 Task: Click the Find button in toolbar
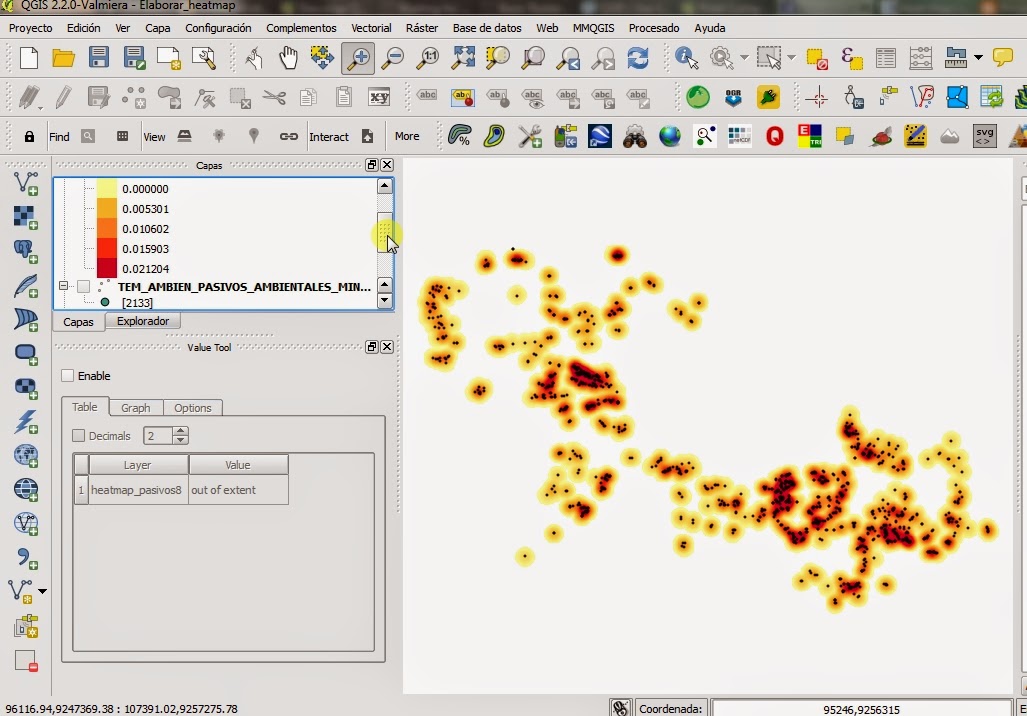click(59, 136)
